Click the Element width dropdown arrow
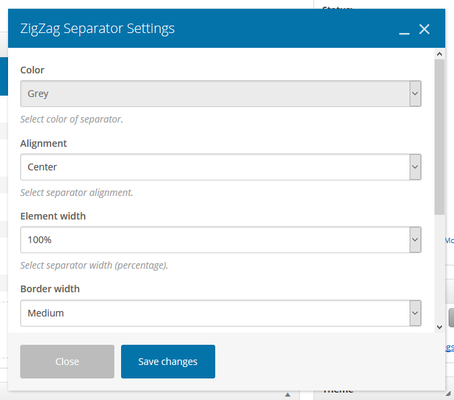 coord(415,240)
